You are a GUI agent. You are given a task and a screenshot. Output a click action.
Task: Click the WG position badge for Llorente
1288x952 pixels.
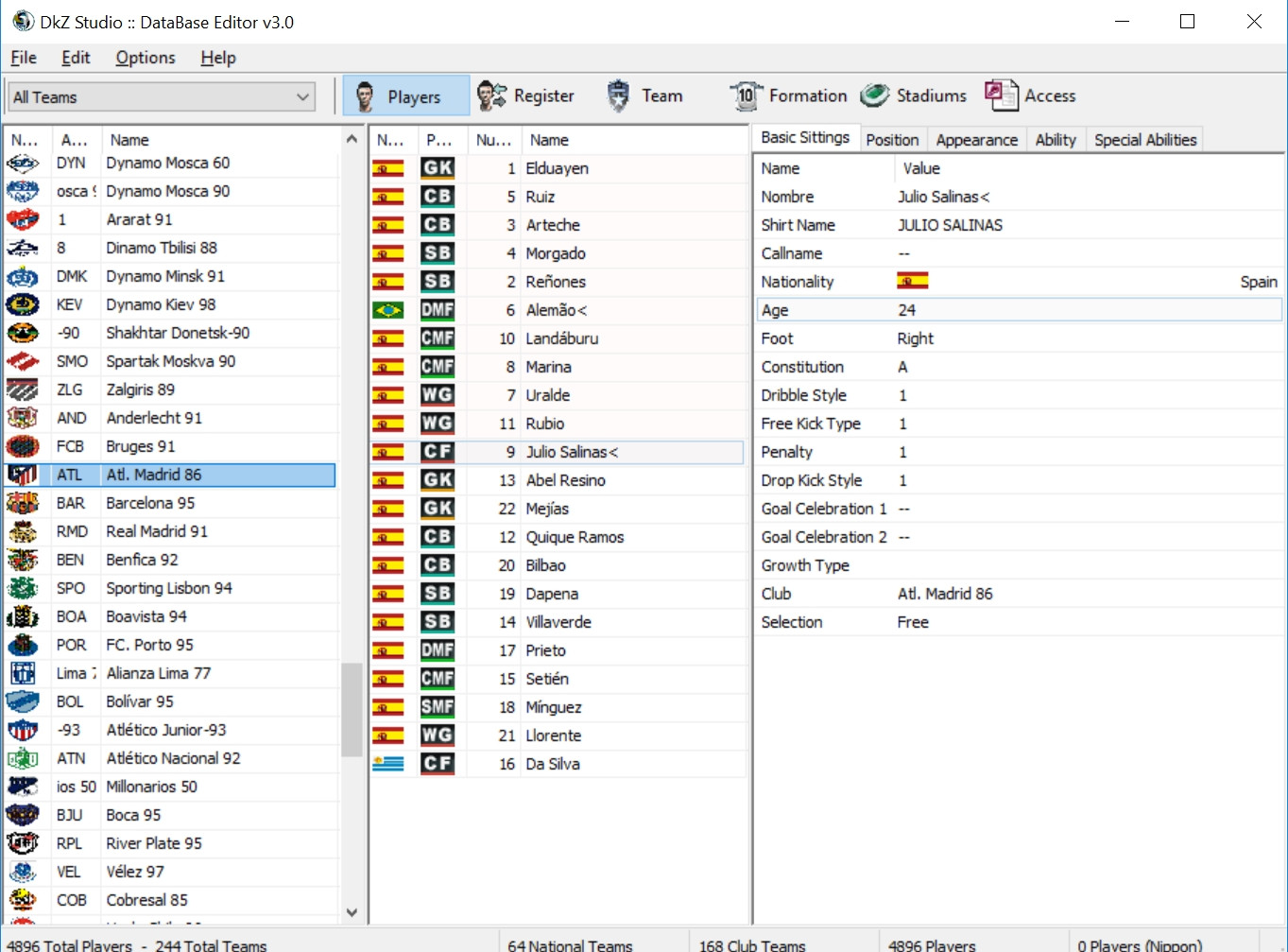[x=438, y=736]
